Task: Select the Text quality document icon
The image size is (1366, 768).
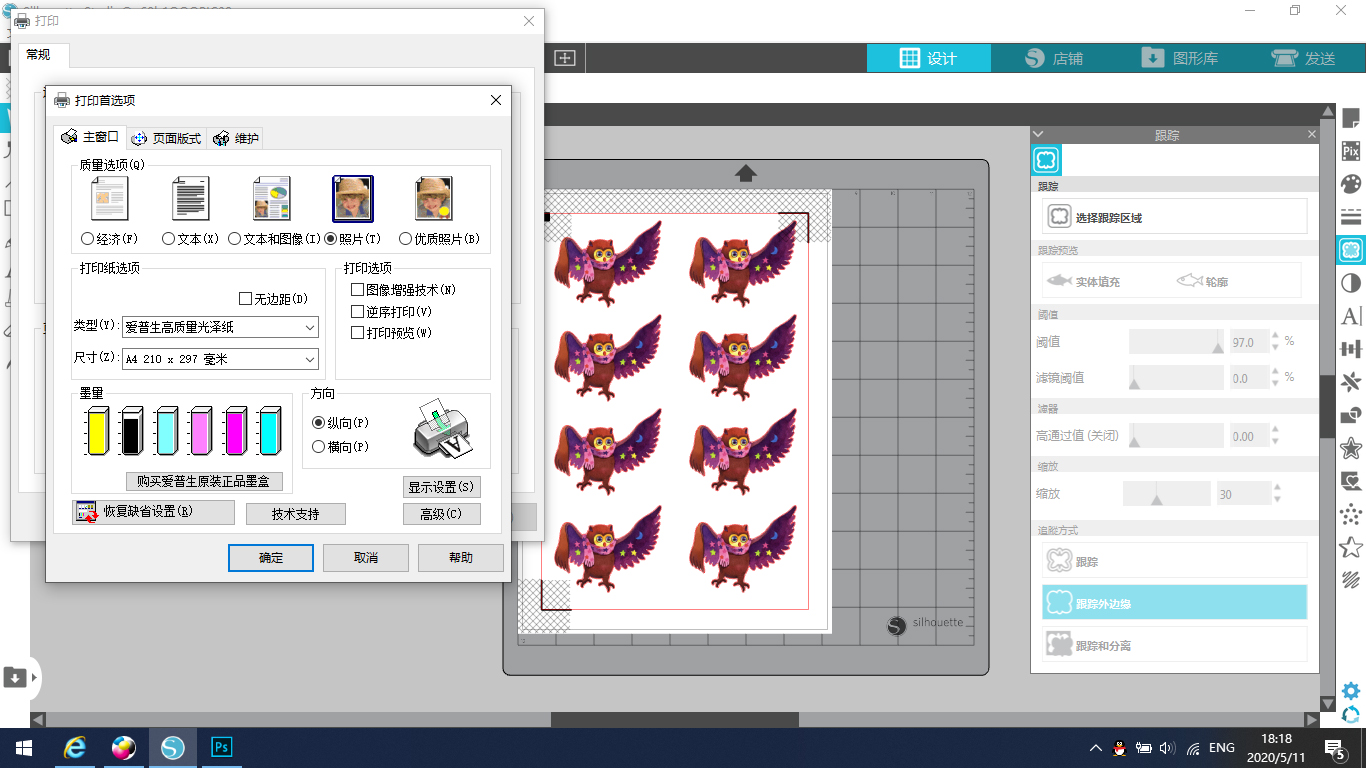Action: tap(190, 199)
